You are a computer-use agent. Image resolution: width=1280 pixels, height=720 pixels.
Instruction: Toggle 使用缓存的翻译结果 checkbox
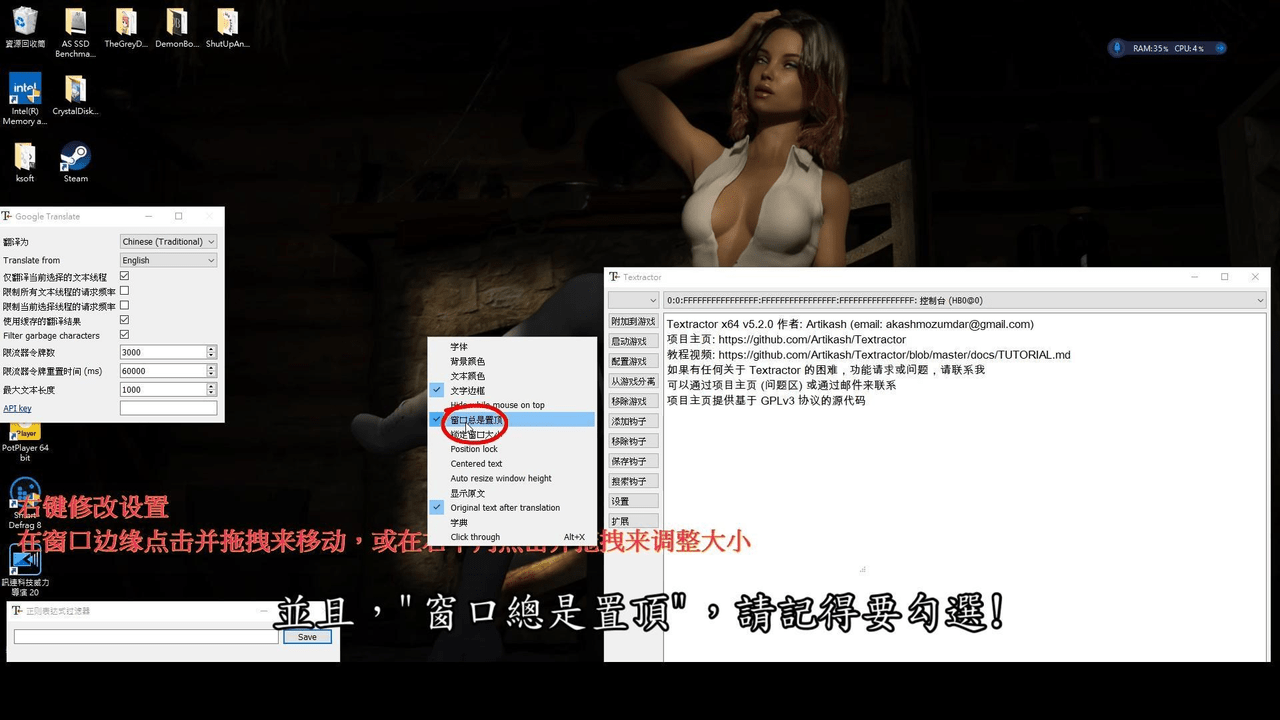pos(124,320)
